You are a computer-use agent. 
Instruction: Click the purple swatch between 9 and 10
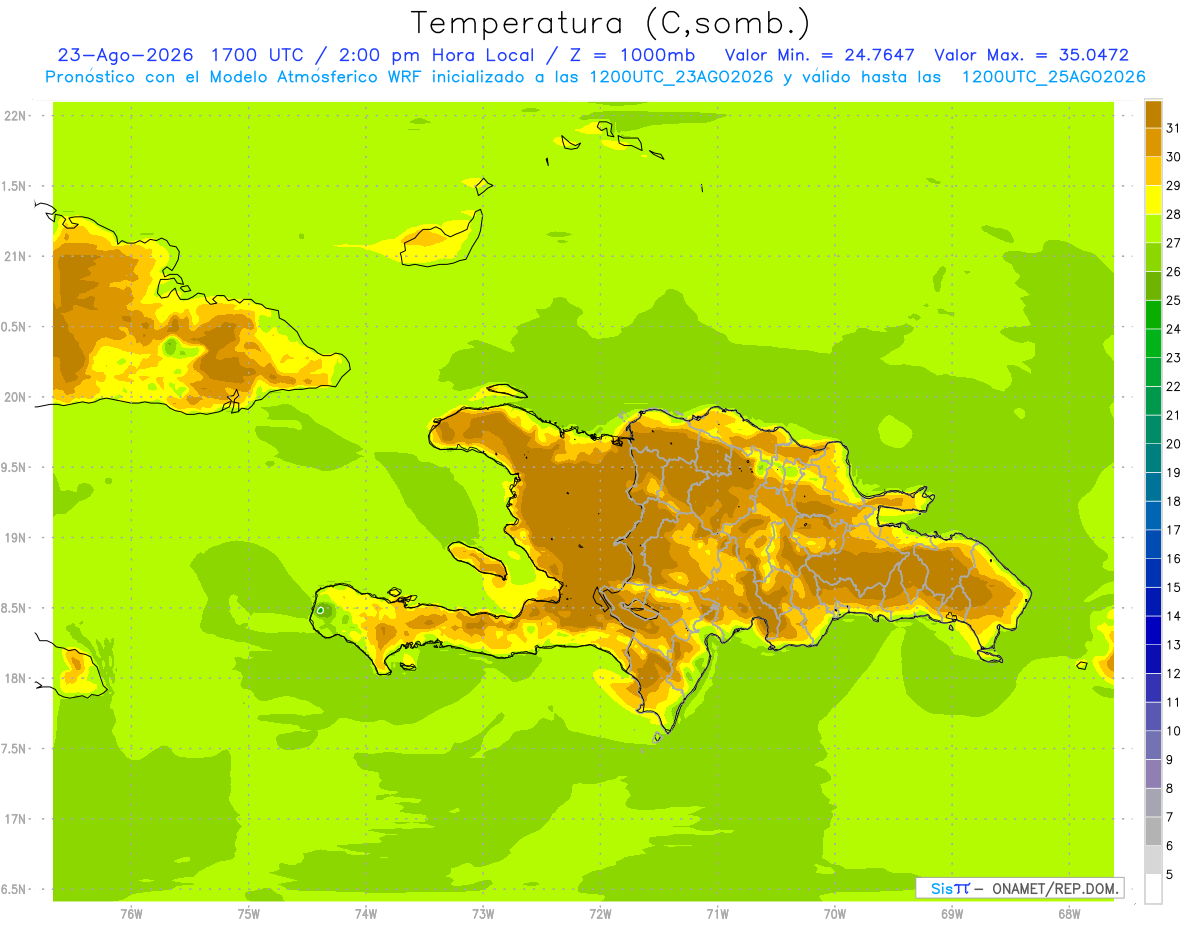point(1153,746)
